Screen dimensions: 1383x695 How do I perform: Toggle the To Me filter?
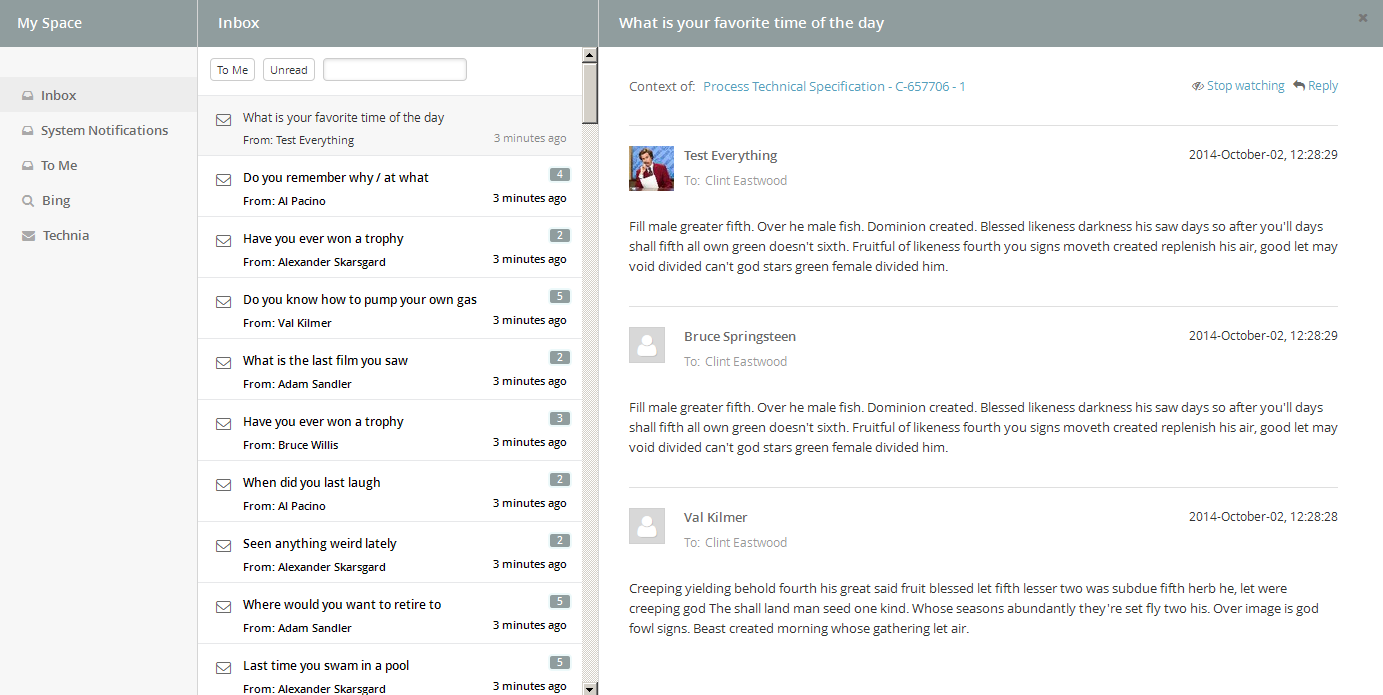[x=233, y=70]
